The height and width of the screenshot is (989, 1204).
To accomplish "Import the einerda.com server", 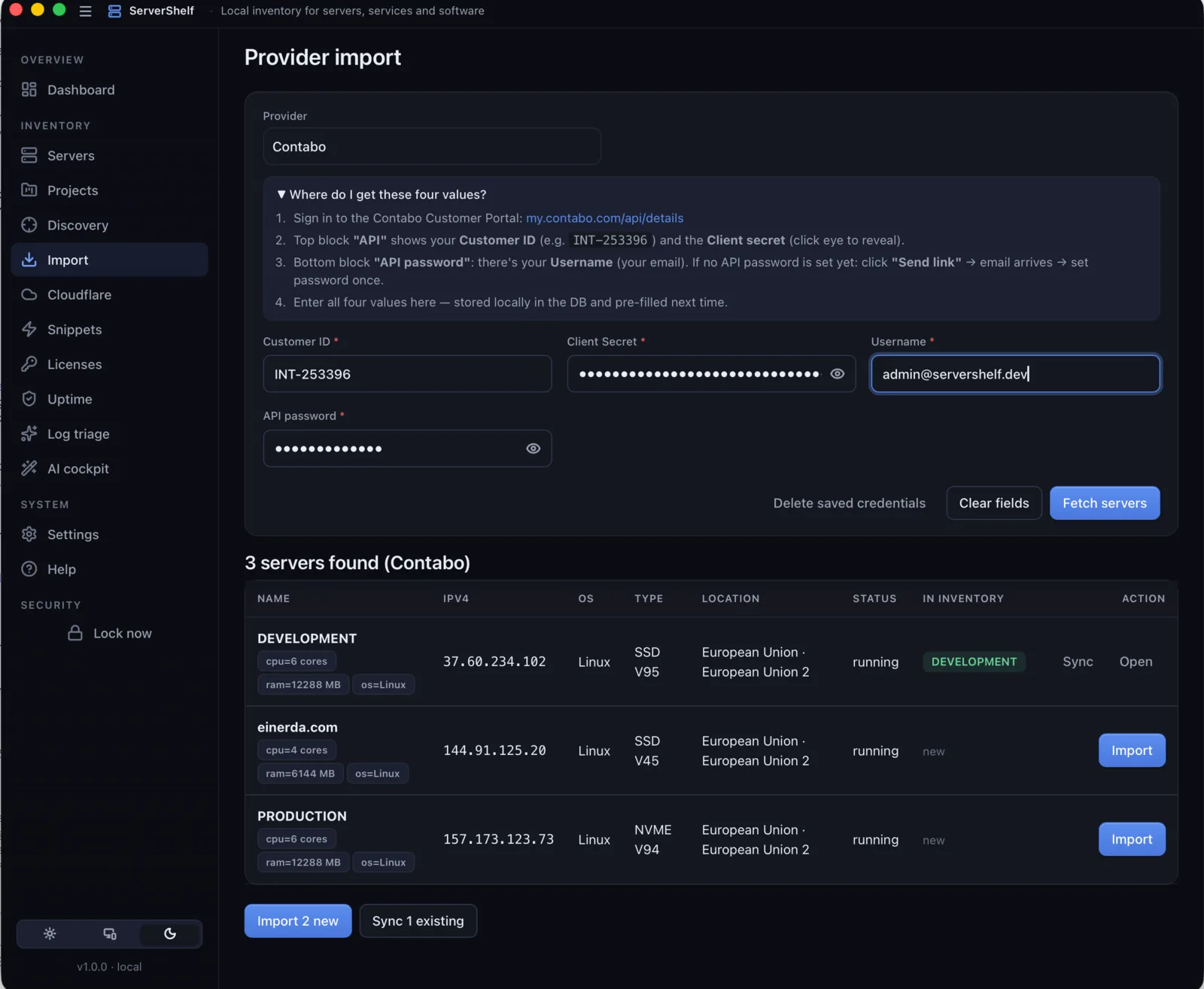I will pos(1132,750).
